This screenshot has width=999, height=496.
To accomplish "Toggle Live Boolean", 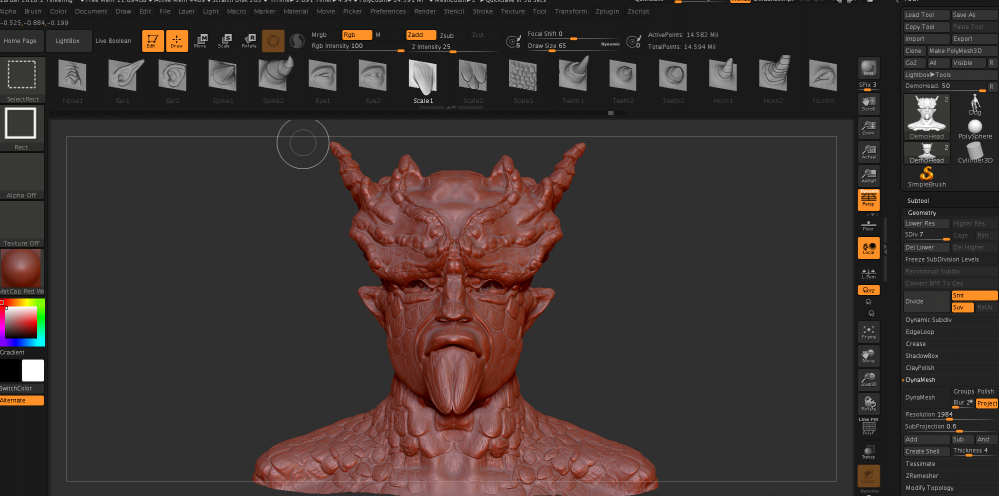I will (113, 41).
